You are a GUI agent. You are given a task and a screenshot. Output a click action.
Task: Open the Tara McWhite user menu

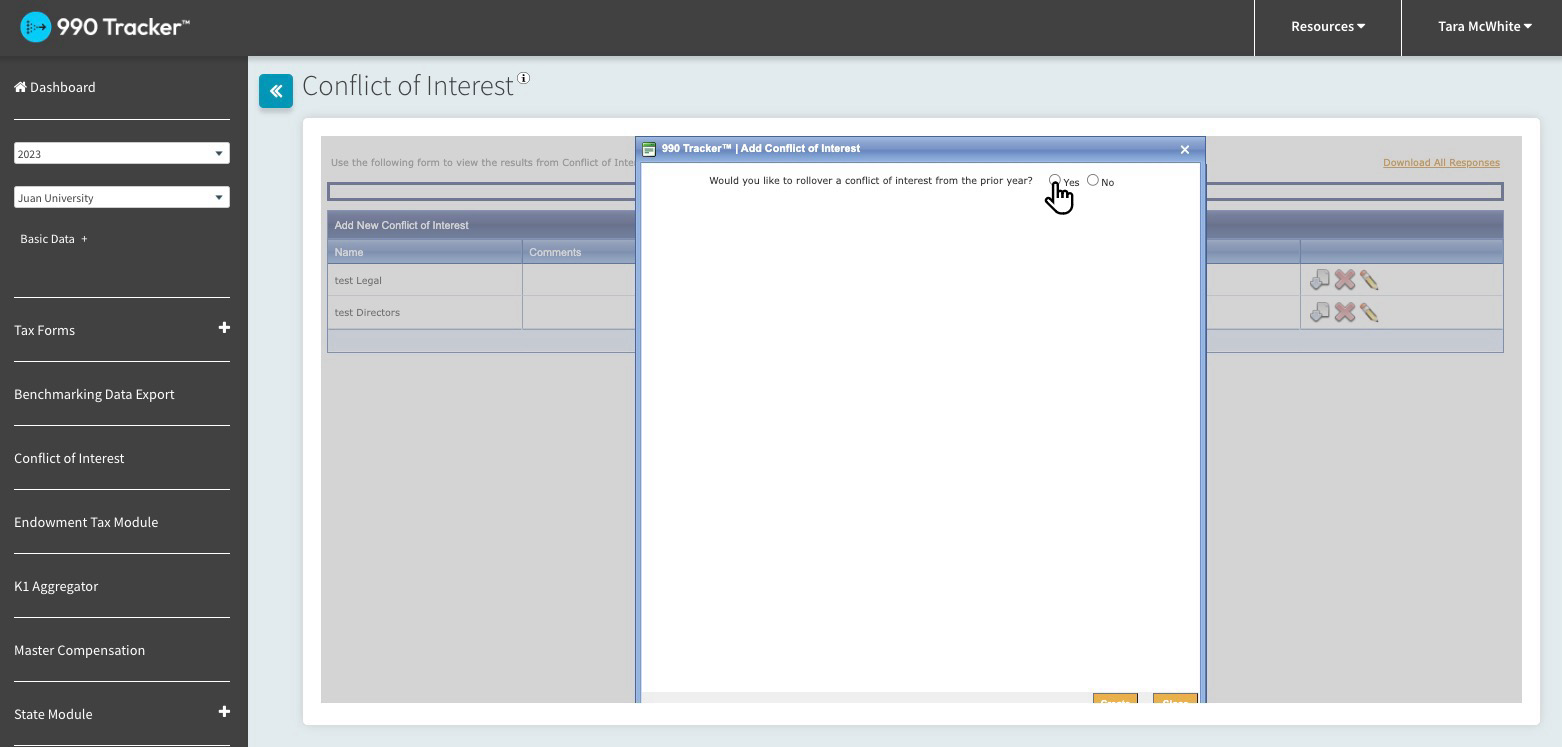click(1484, 27)
